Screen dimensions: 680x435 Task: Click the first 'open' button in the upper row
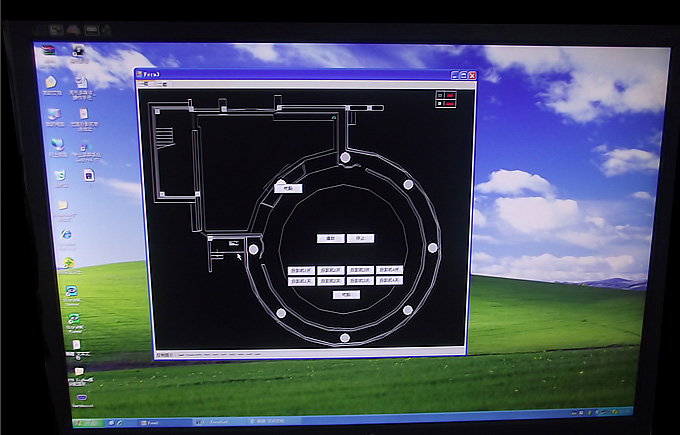click(x=301, y=270)
